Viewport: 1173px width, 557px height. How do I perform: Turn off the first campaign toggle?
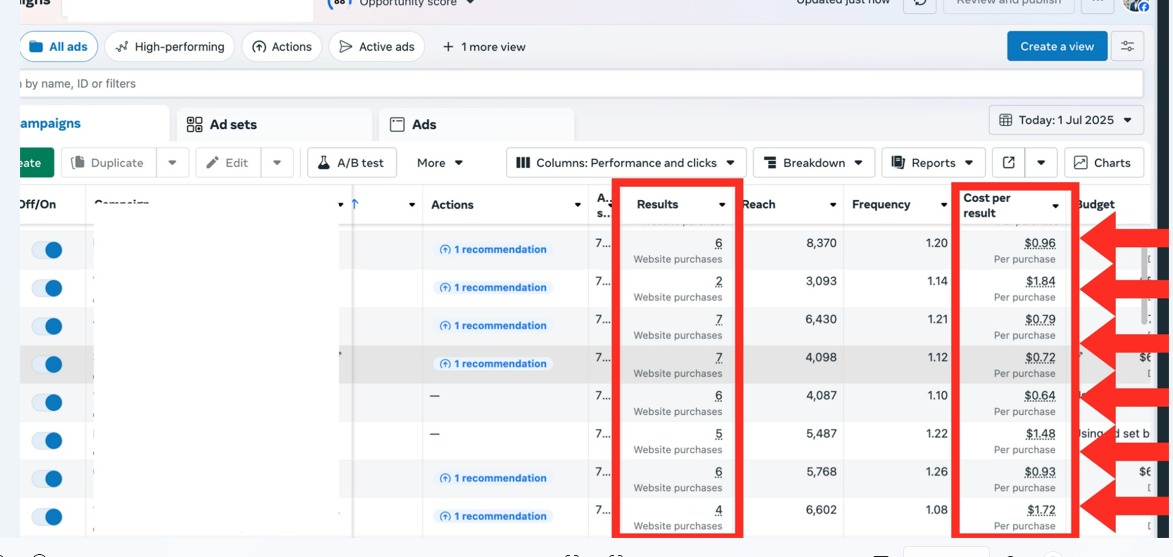47,250
